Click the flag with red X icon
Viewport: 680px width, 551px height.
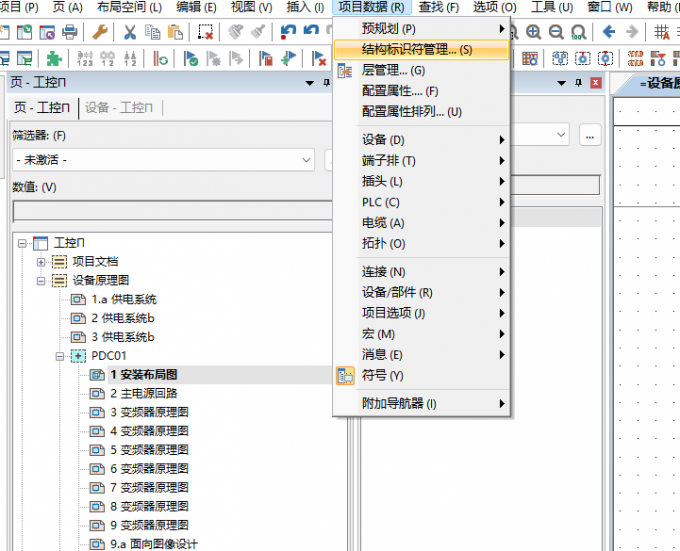click(319, 58)
